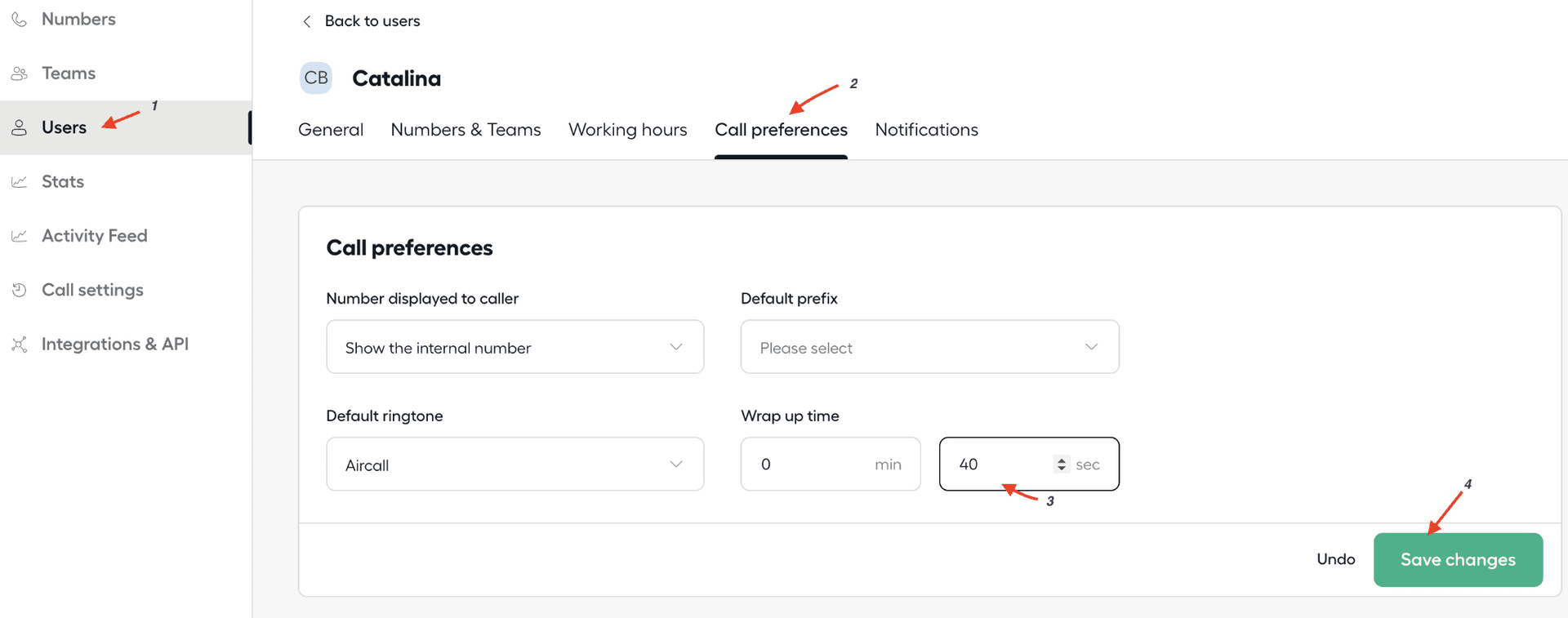The width and height of the screenshot is (1568, 618).
Task: Click Undo to revert changes
Action: click(x=1335, y=559)
